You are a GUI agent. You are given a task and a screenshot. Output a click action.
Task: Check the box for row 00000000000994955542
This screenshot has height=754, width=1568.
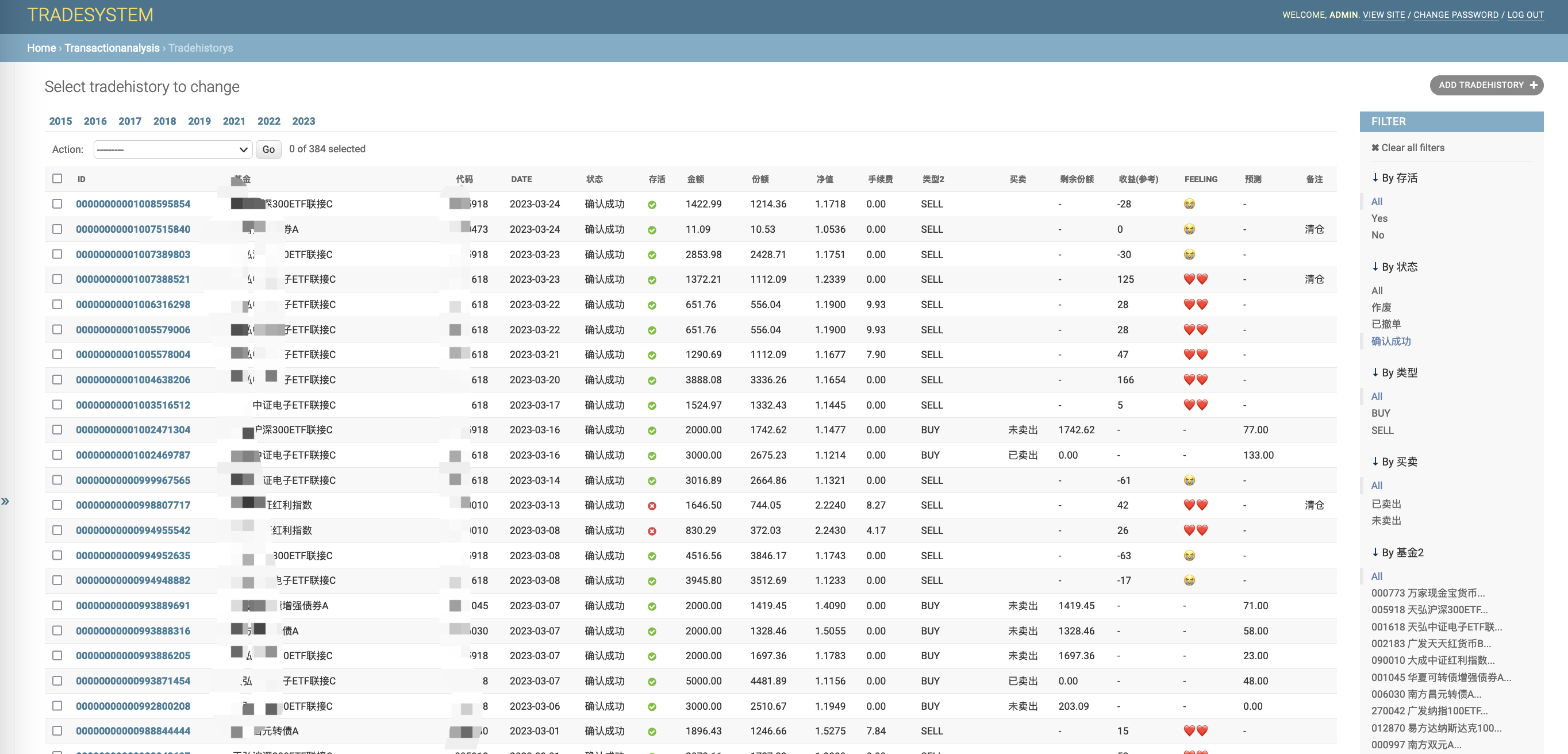tap(57, 530)
